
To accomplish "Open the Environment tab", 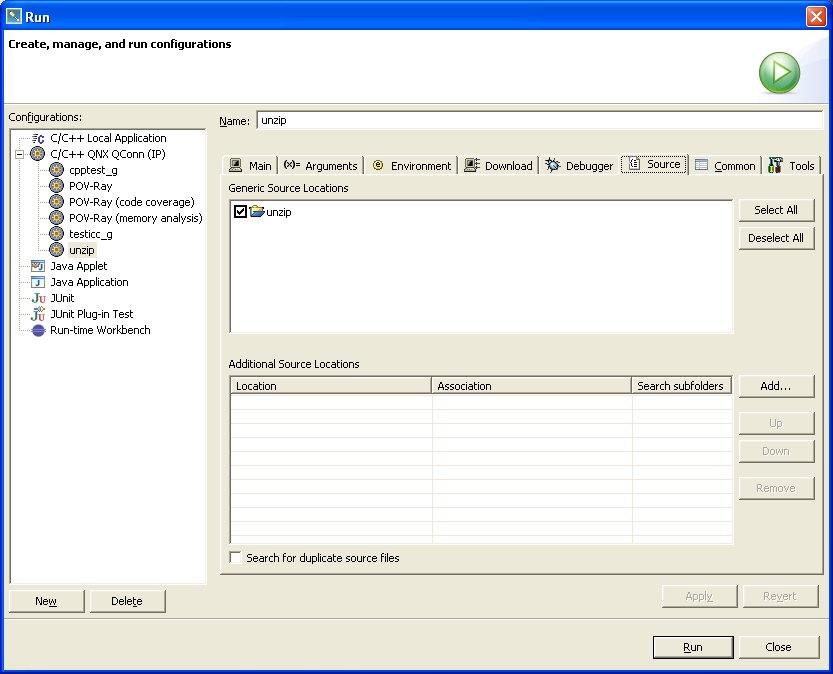I will coord(411,166).
